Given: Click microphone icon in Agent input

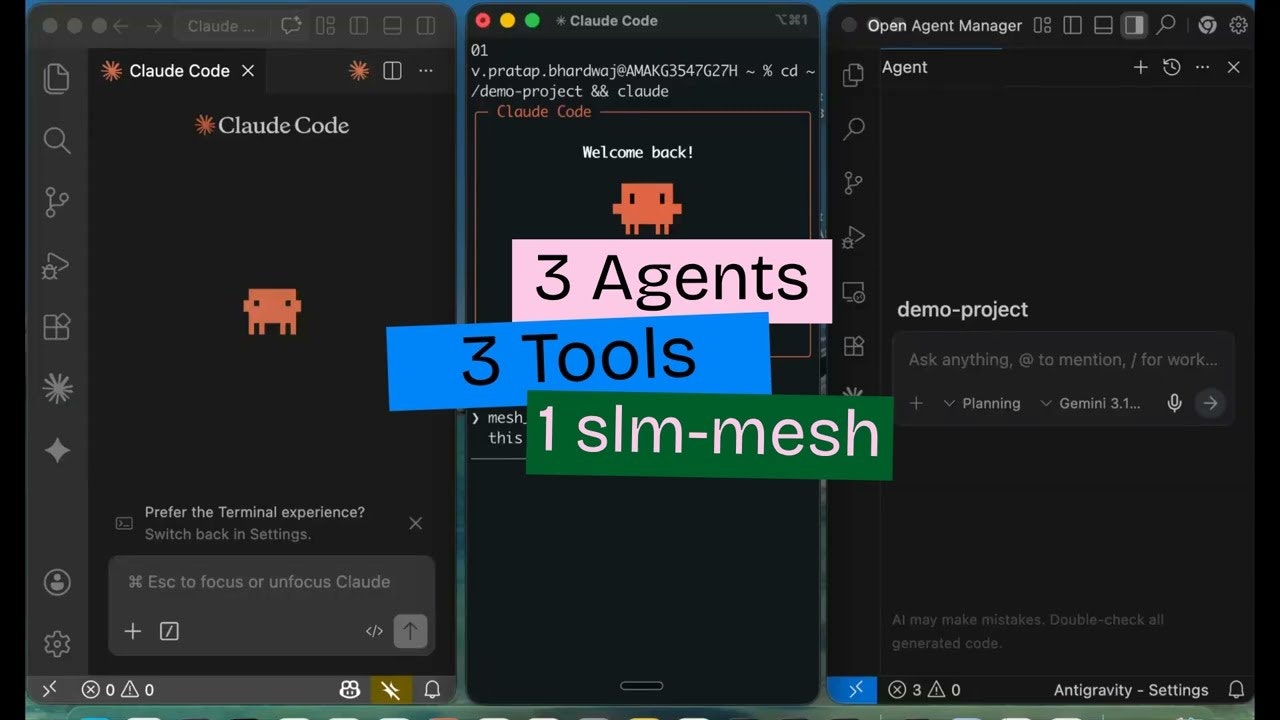Looking at the screenshot, I should [x=1174, y=403].
